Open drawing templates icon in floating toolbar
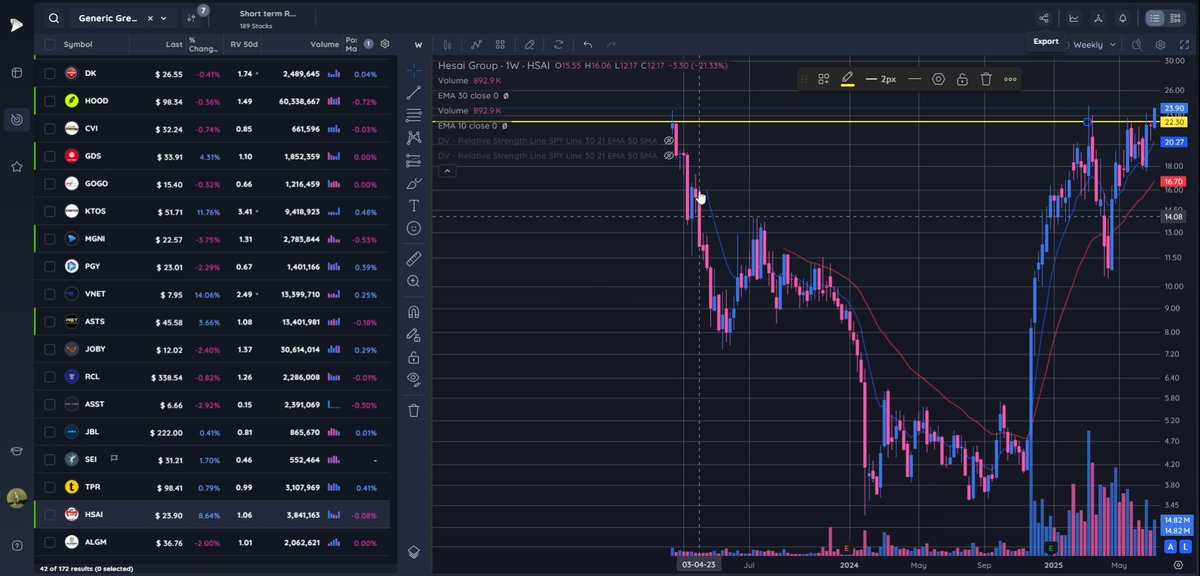 coord(823,79)
